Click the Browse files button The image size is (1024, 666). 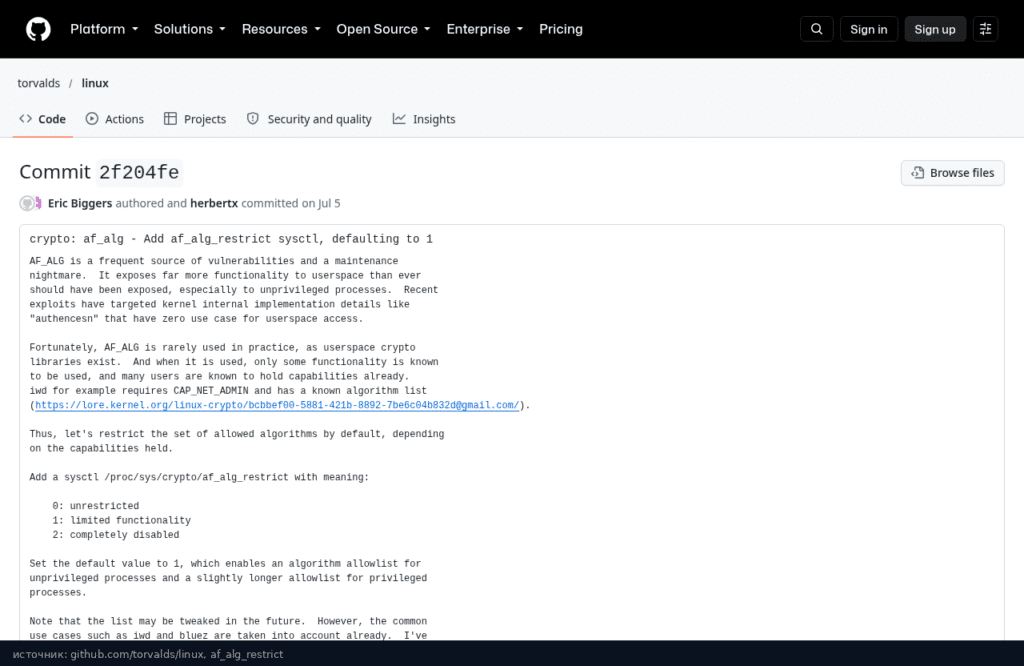(x=952, y=173)
